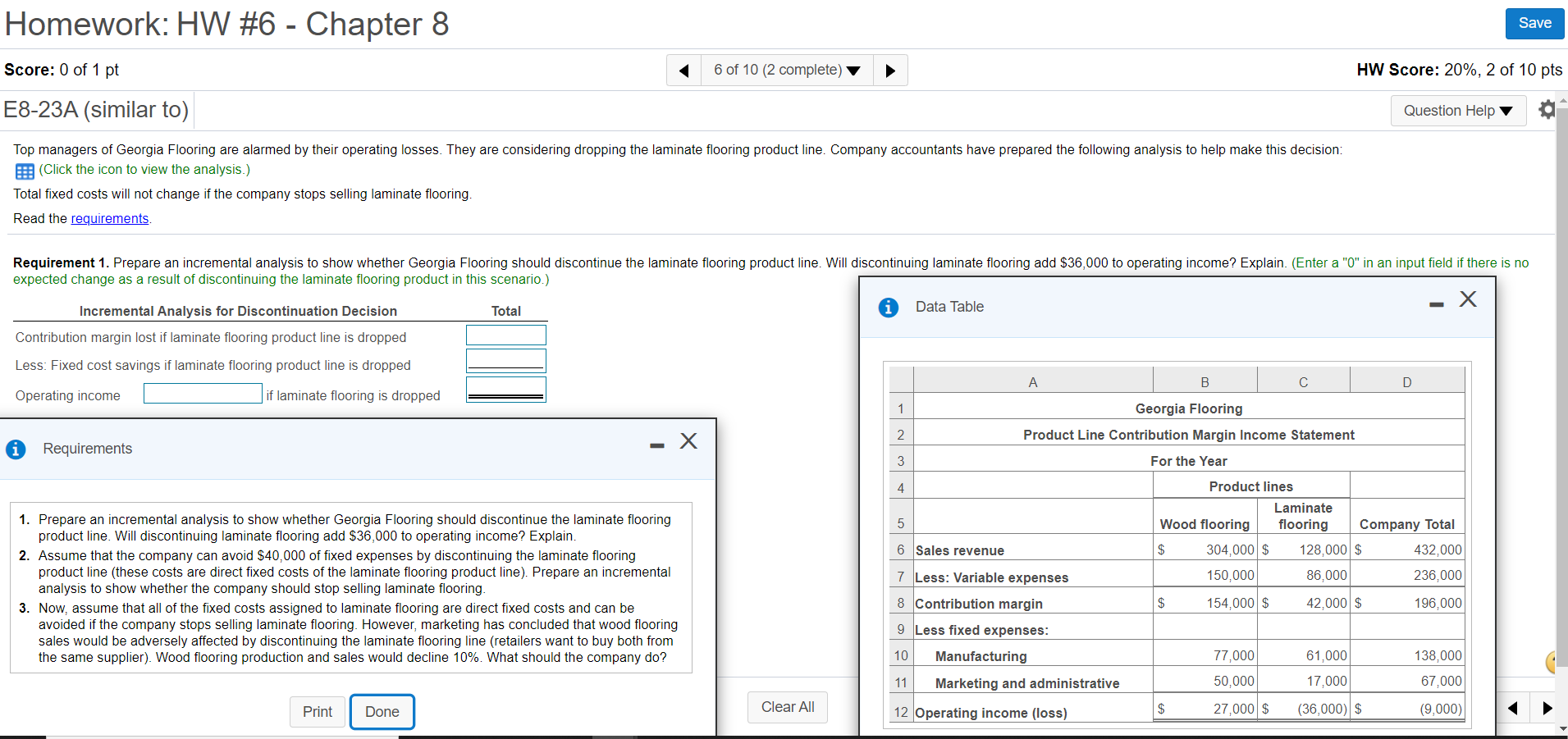
Task: Close the Requirements dialog
Action: pyautogui.click(x=688, y=441)
